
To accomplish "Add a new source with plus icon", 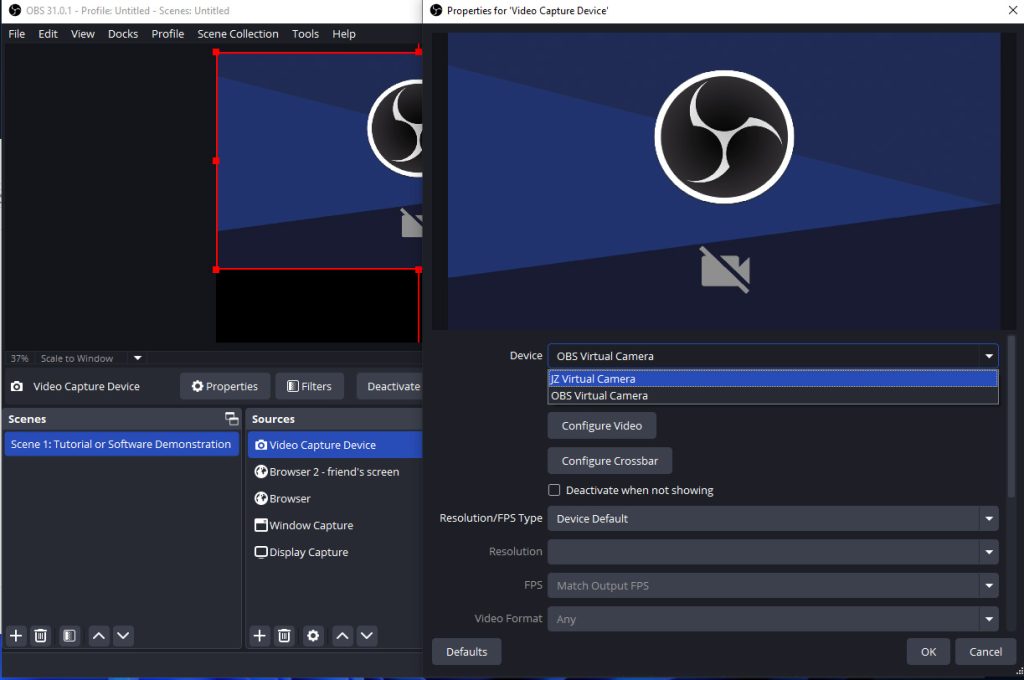I will click(x=259, y=636).
